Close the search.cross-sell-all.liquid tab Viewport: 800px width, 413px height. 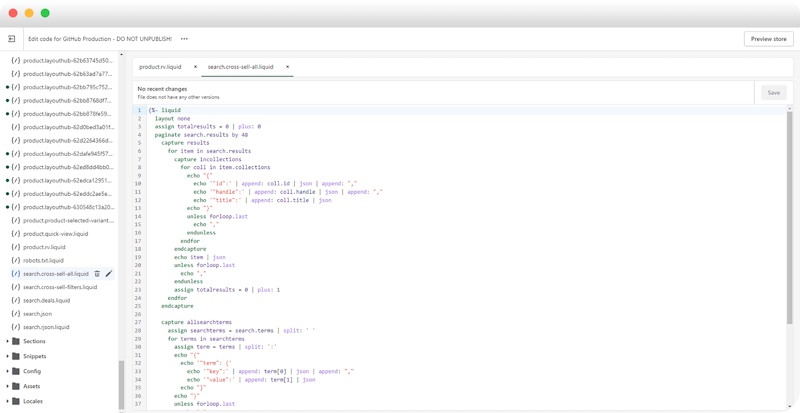(287, 67)
